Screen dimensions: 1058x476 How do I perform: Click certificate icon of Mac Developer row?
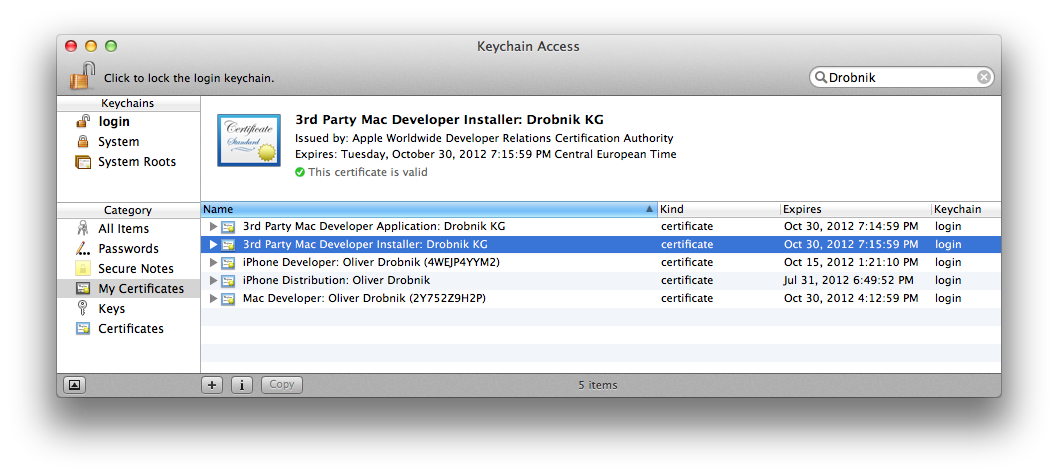click(229, 298)
